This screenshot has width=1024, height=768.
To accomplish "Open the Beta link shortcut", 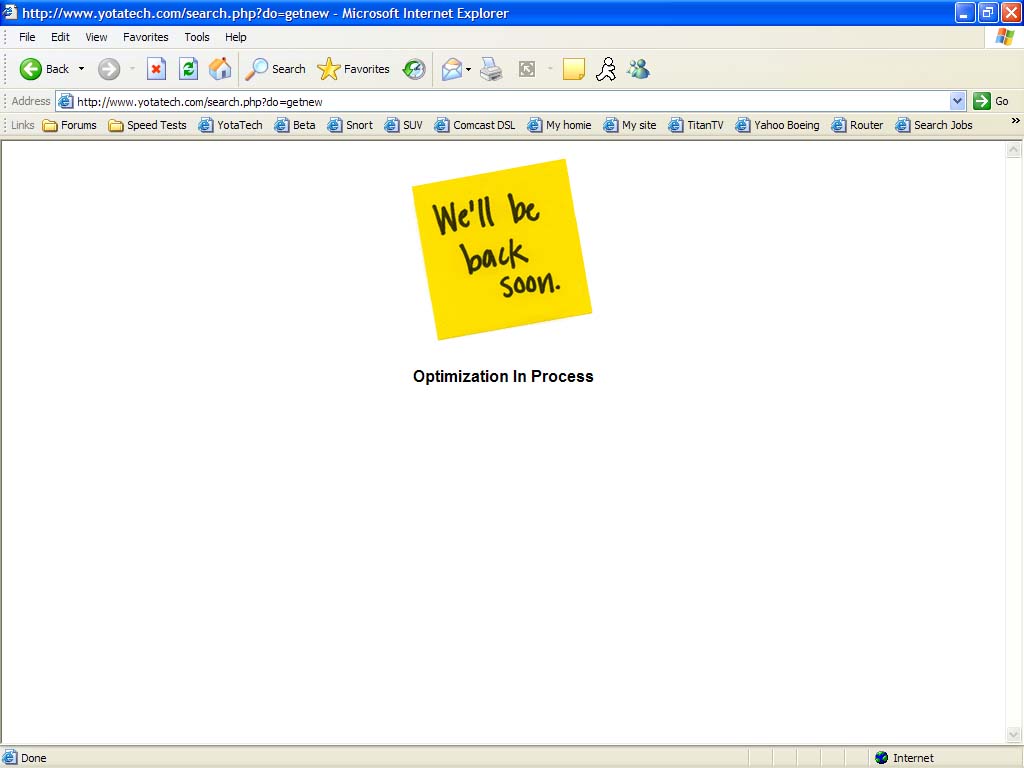I will [x=295, y=125].
